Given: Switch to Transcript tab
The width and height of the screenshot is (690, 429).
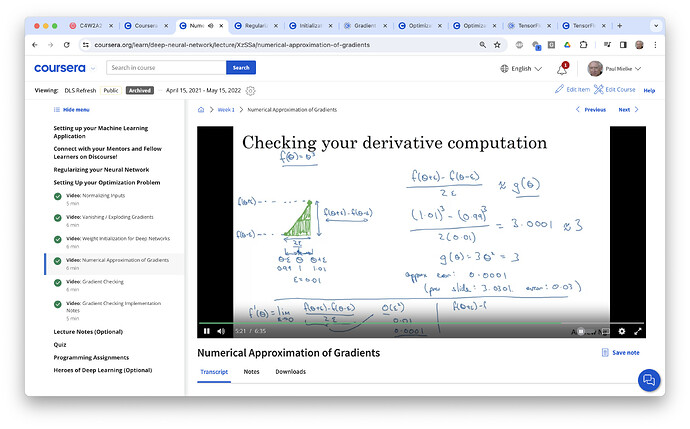Looking at the screenshot, I should 214,372.
